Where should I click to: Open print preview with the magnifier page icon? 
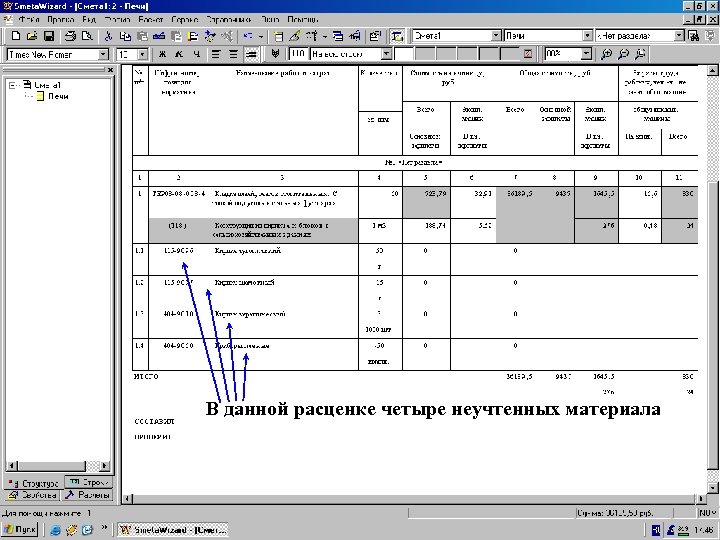[87, 36]
